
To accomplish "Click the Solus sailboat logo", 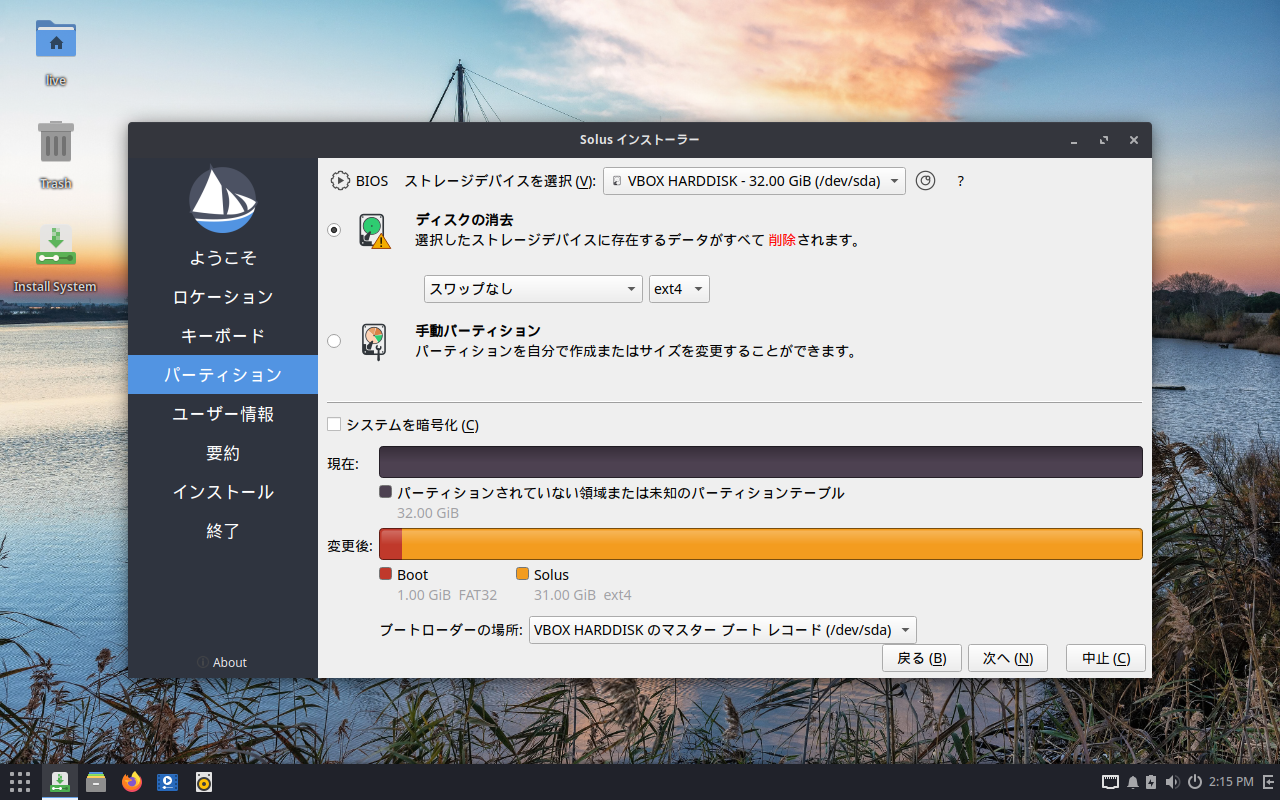I will [x=223, y=200].
